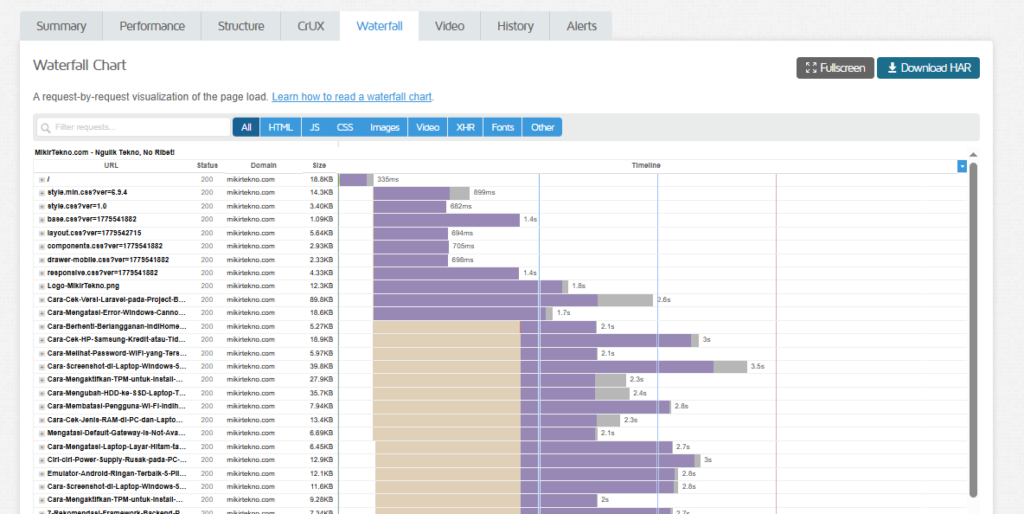Expand the Cara-Melihat-Password-WiFi request row

(42, 353)
